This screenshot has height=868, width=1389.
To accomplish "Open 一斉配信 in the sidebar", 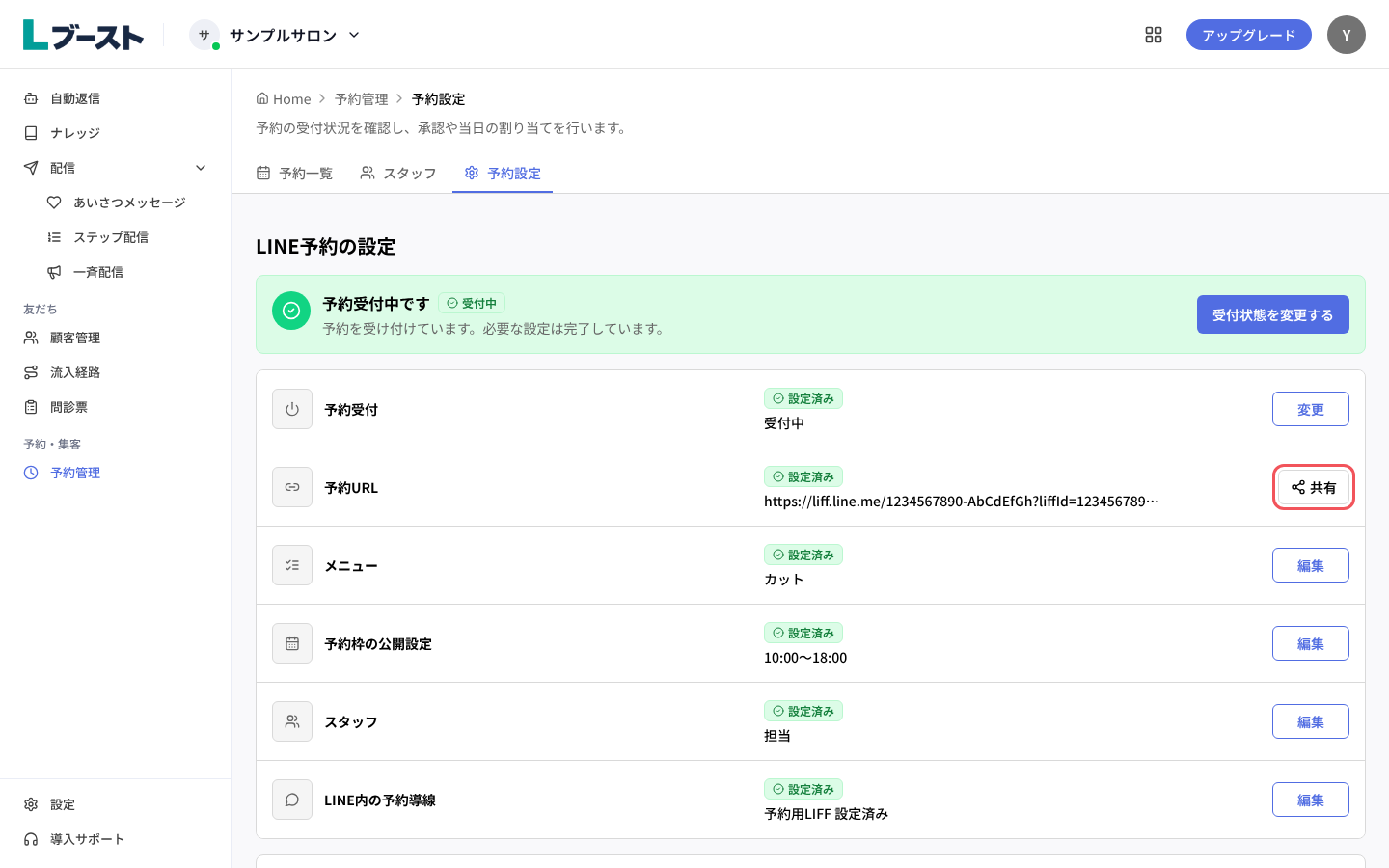I will [127, 272].
